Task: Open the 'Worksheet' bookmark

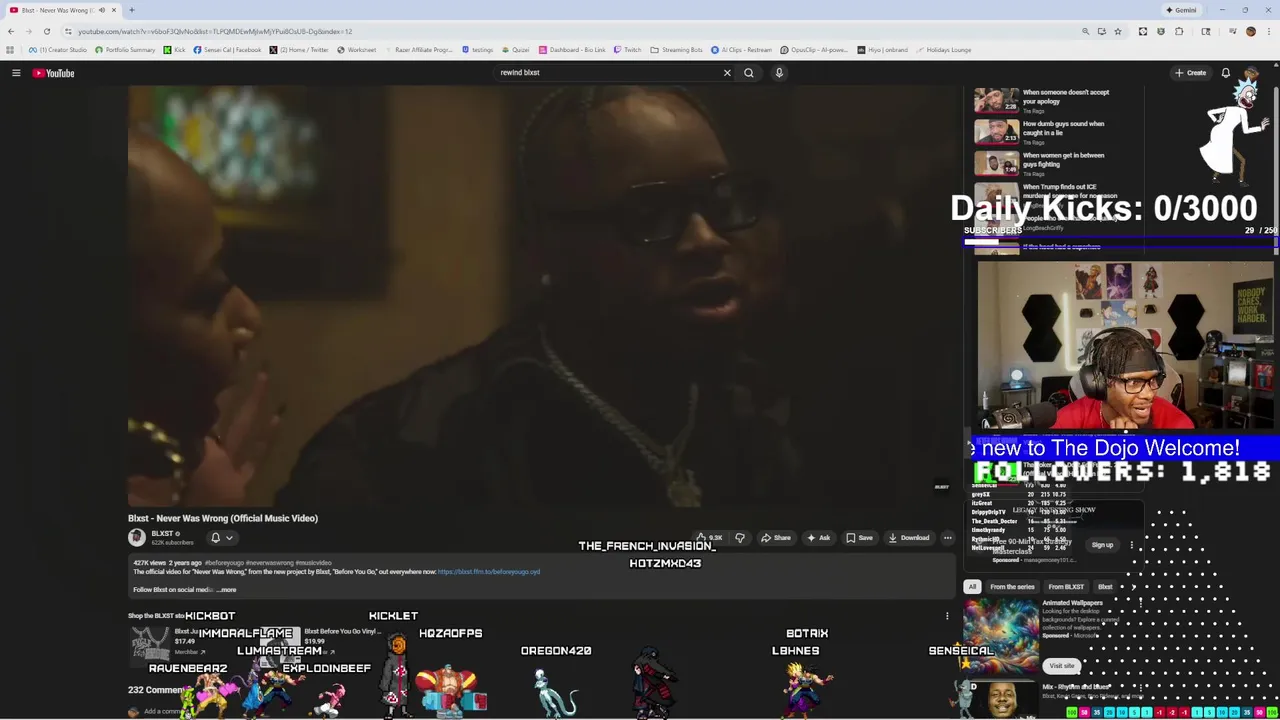Action: point(357,50)
